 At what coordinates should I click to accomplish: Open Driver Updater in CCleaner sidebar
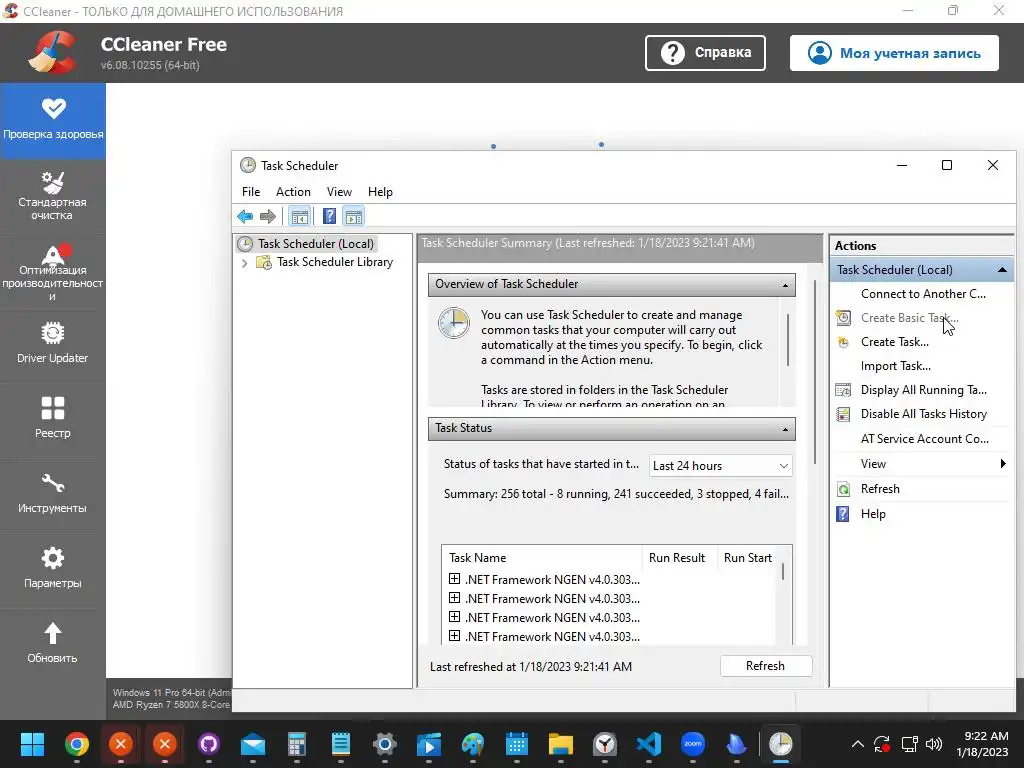[x=53, y=344]
